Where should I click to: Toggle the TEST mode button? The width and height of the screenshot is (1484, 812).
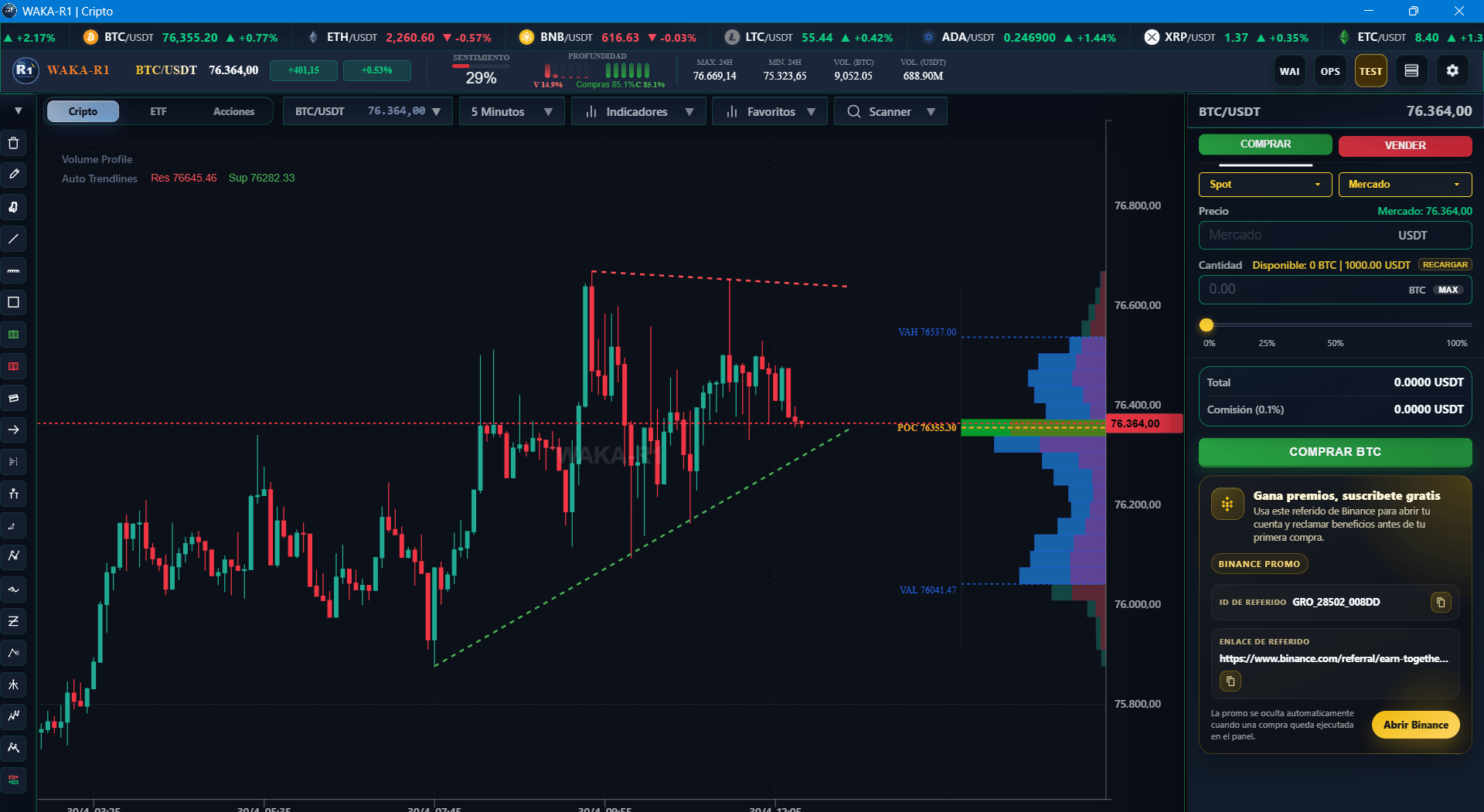(1370, 71)
